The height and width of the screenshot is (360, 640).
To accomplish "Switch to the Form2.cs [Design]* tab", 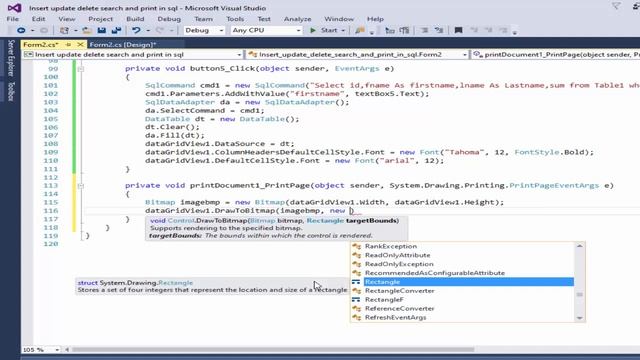I will point(123,44).
